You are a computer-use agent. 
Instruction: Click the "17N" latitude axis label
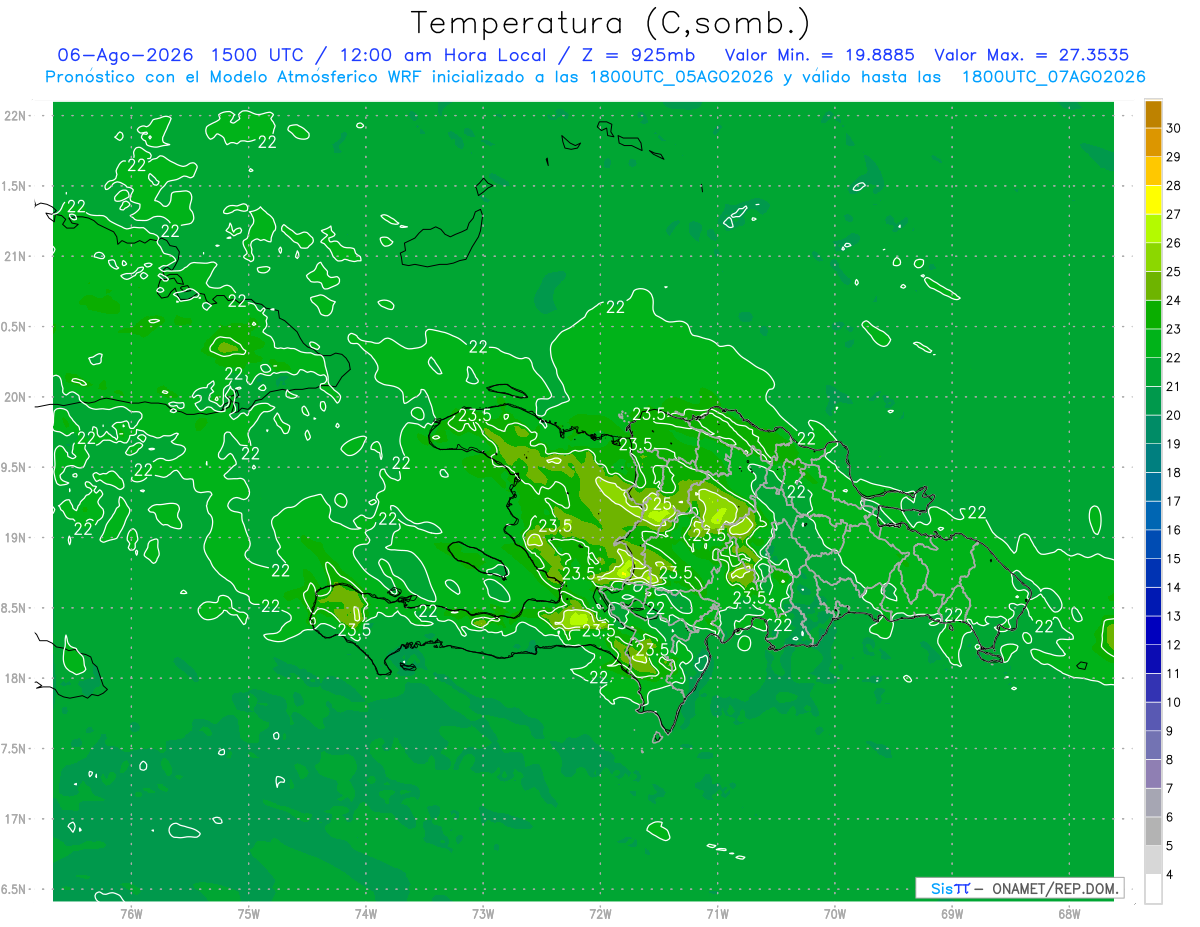[x=17, y=819]
